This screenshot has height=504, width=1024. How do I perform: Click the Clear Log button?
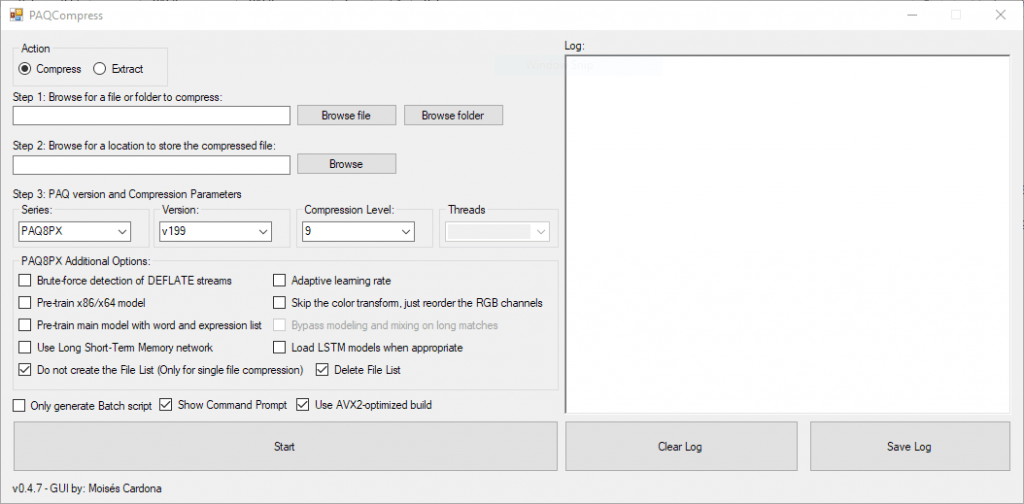pos(680,447)
